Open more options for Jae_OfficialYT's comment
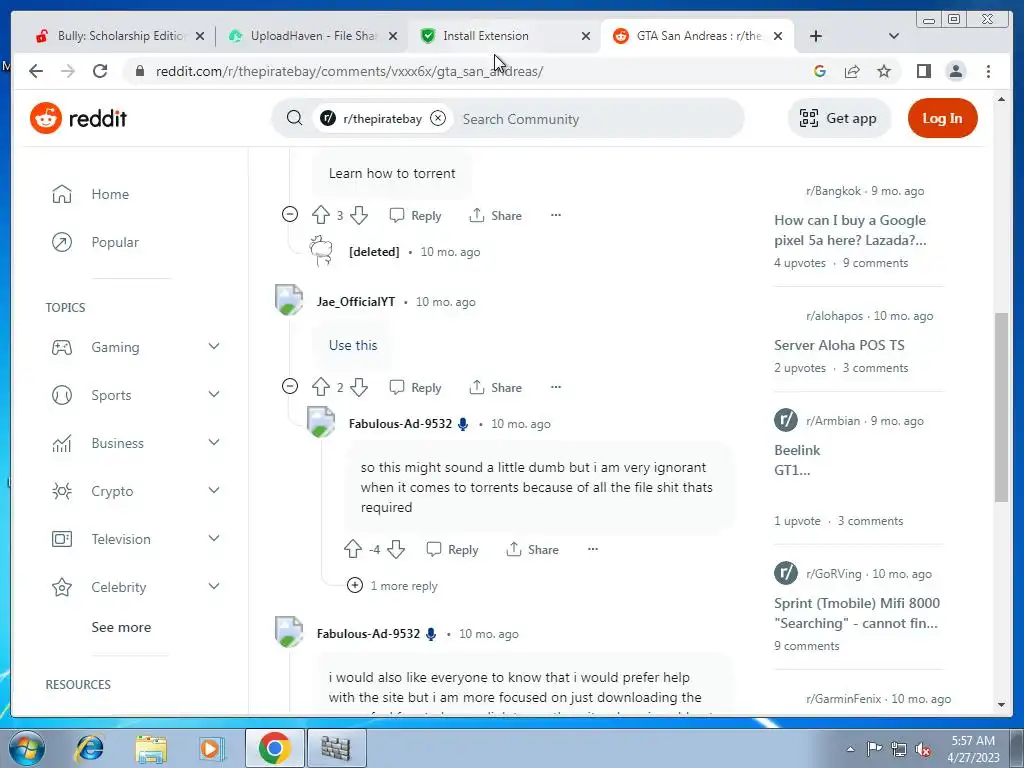 click(x=556, y=387)
